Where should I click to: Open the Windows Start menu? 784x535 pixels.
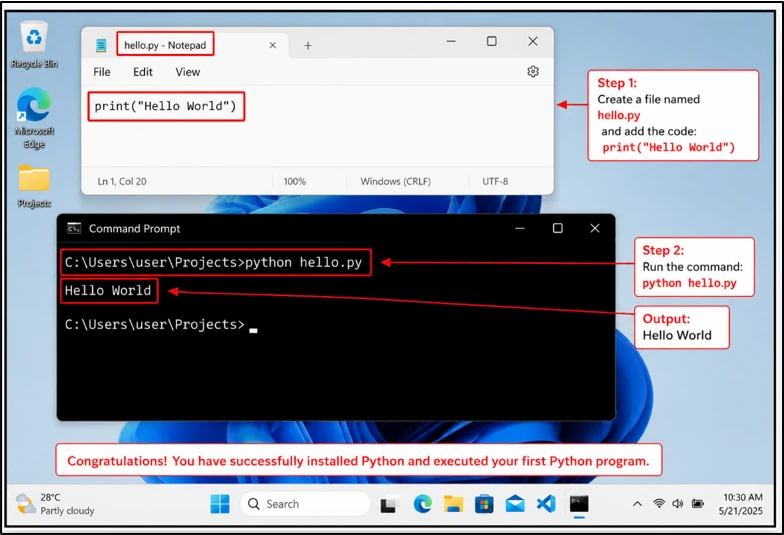(x=220, y=504)
